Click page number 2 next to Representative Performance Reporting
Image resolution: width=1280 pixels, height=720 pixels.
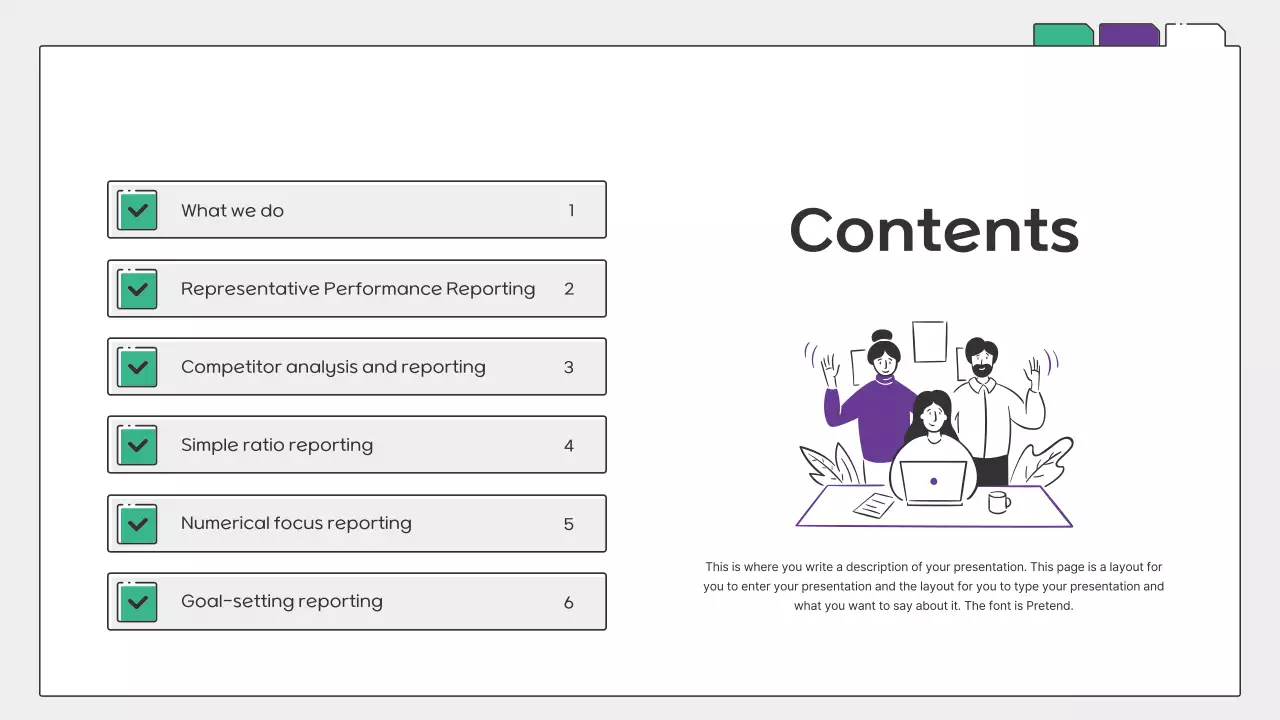(569, 288)
